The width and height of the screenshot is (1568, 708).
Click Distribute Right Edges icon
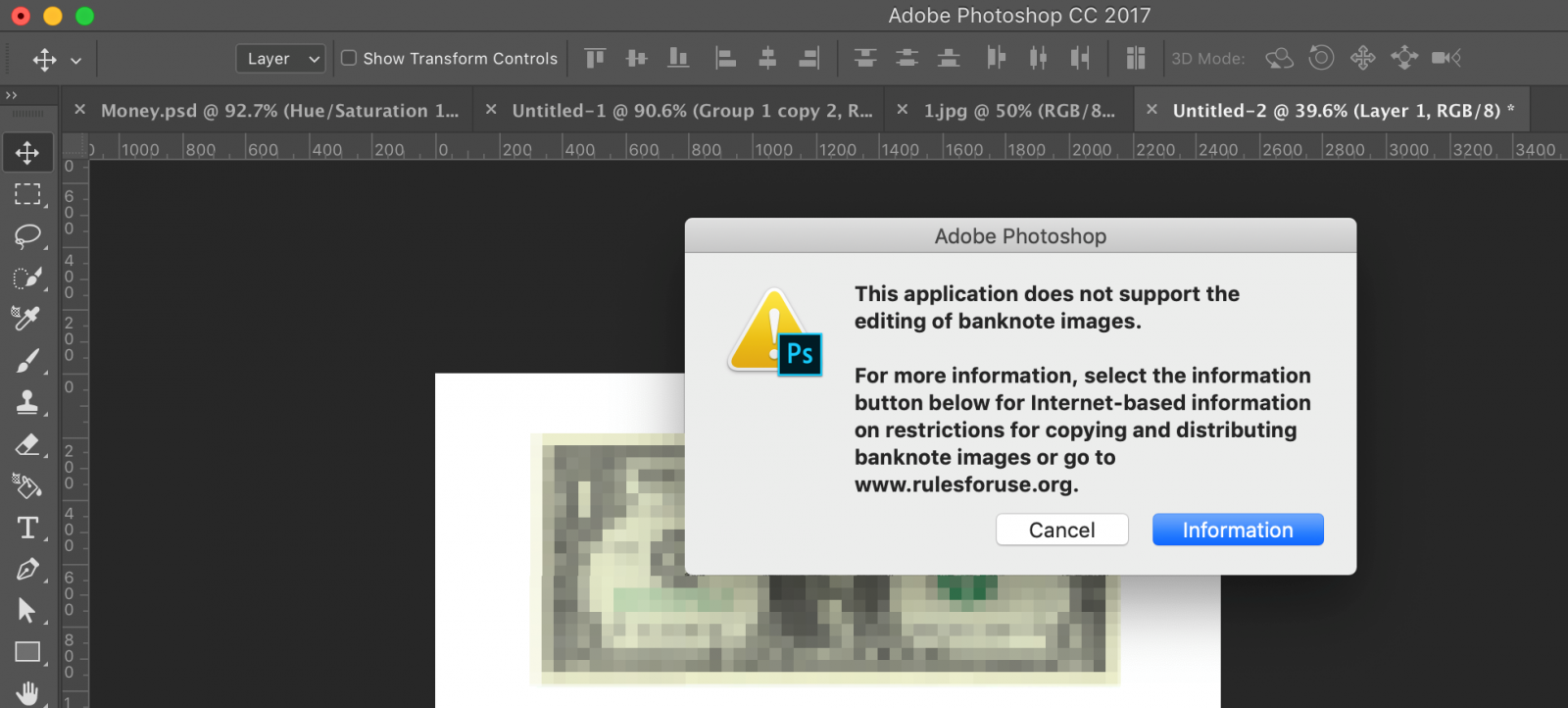[1080, 58]
